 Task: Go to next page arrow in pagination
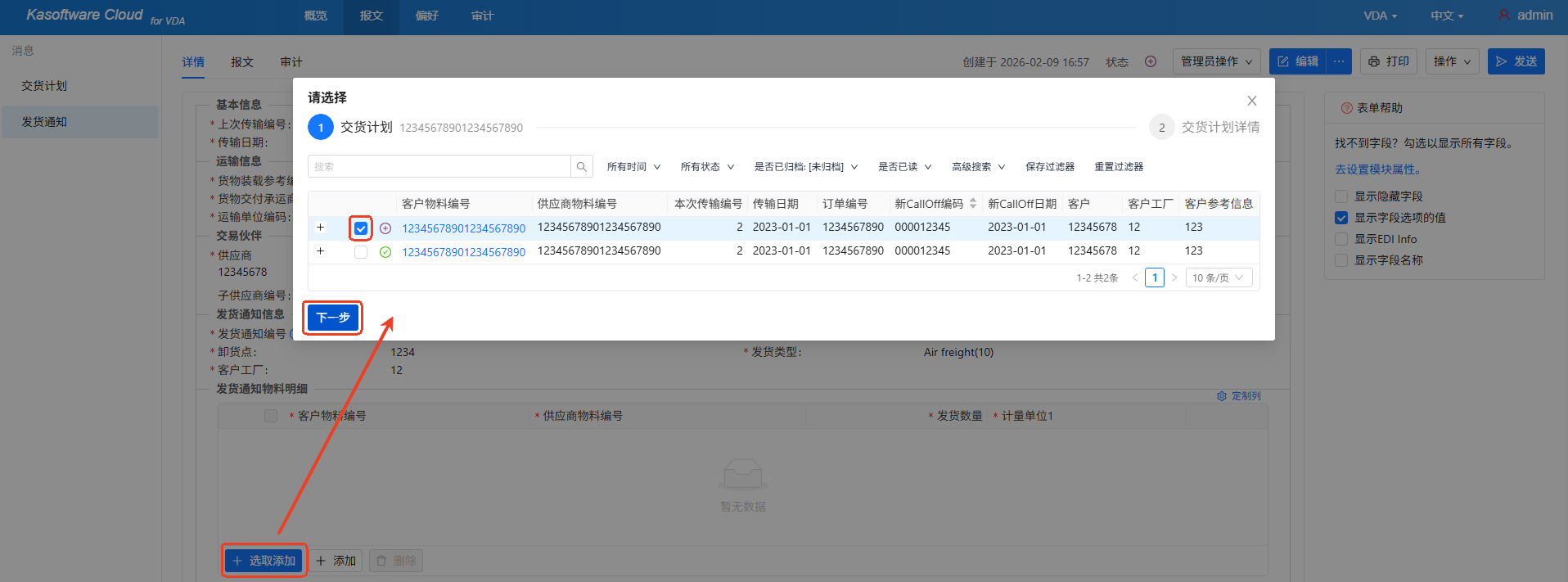click(1174, 278)
